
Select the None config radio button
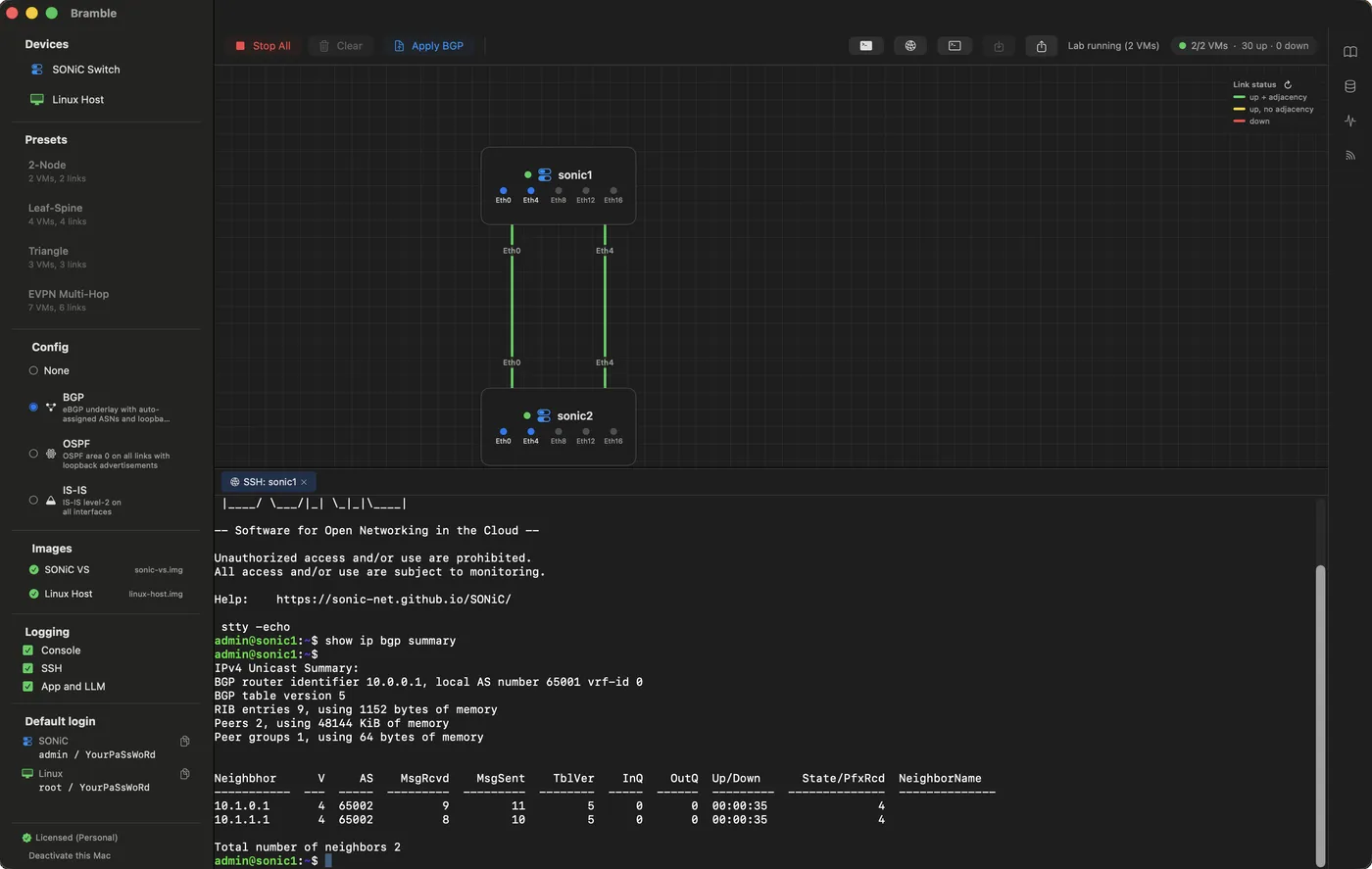coord(33,370)
